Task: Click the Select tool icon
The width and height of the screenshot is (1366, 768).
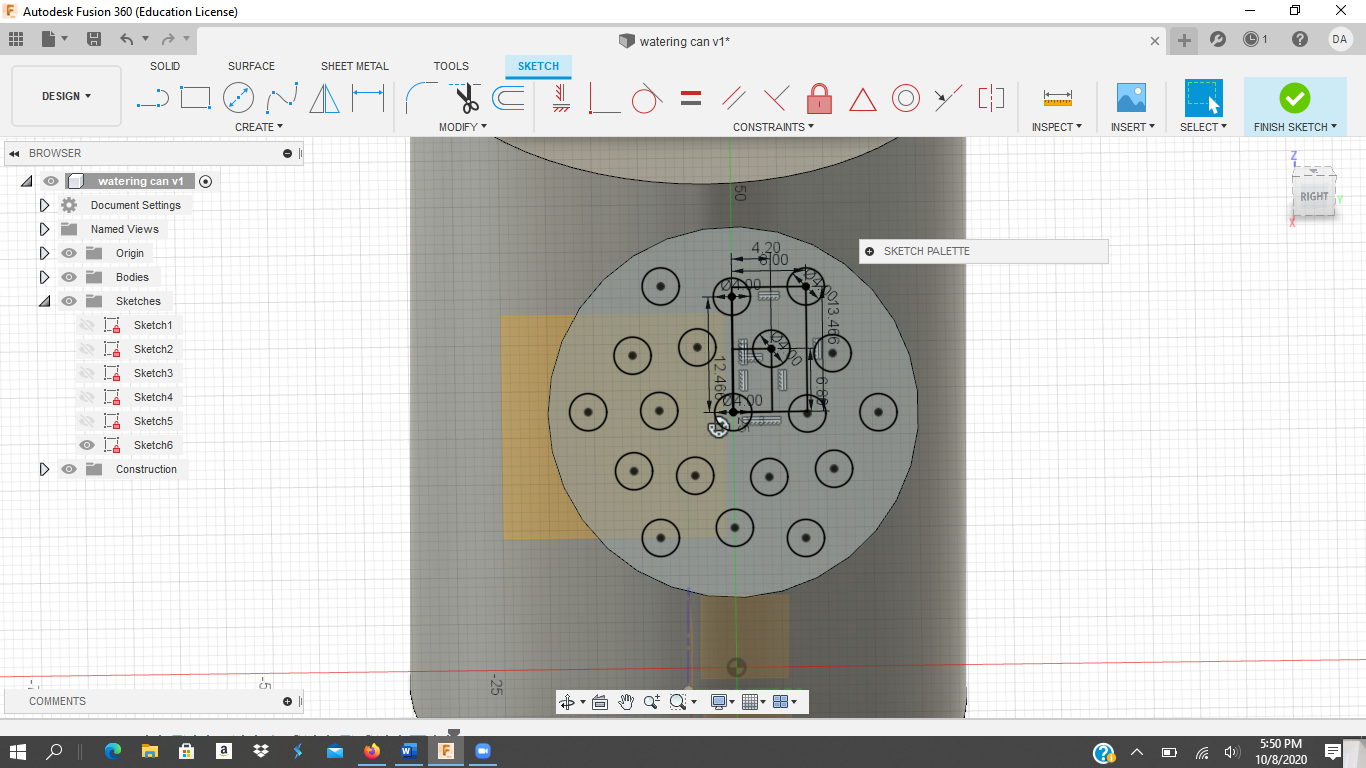Action: coord(1203,98)
